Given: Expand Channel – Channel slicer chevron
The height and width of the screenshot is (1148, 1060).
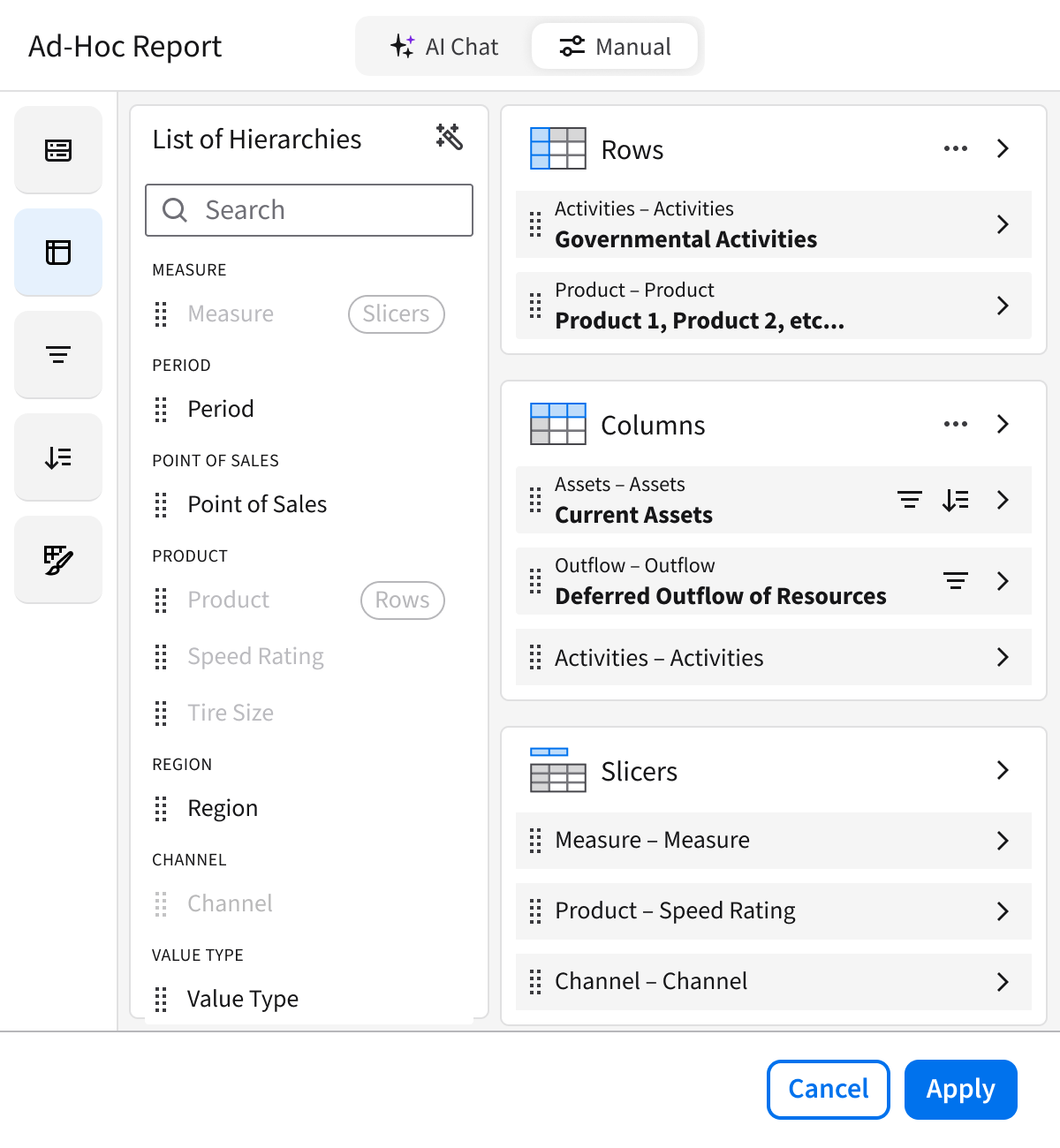Looking at the screenshot, I should tap(1003, 982).
